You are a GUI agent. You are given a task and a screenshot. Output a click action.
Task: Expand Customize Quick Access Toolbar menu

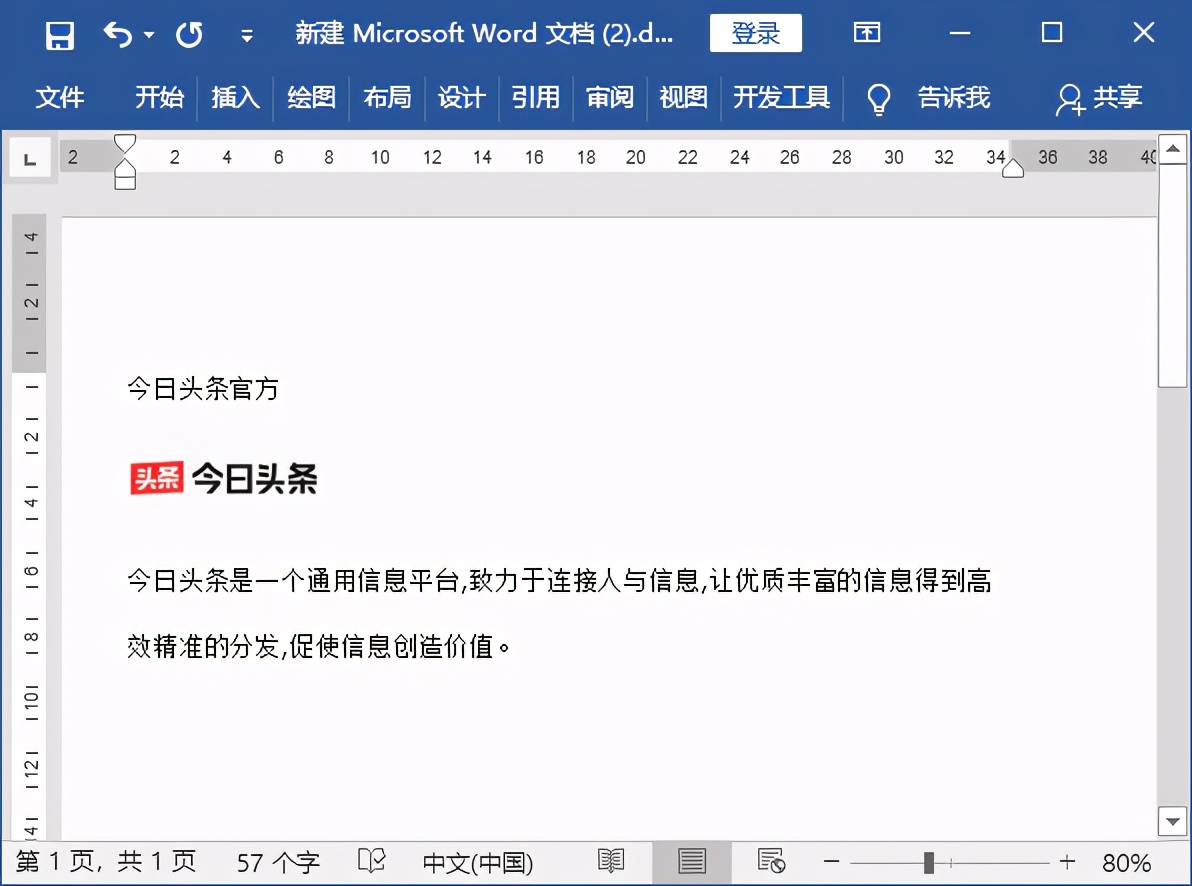coord(246,36)
